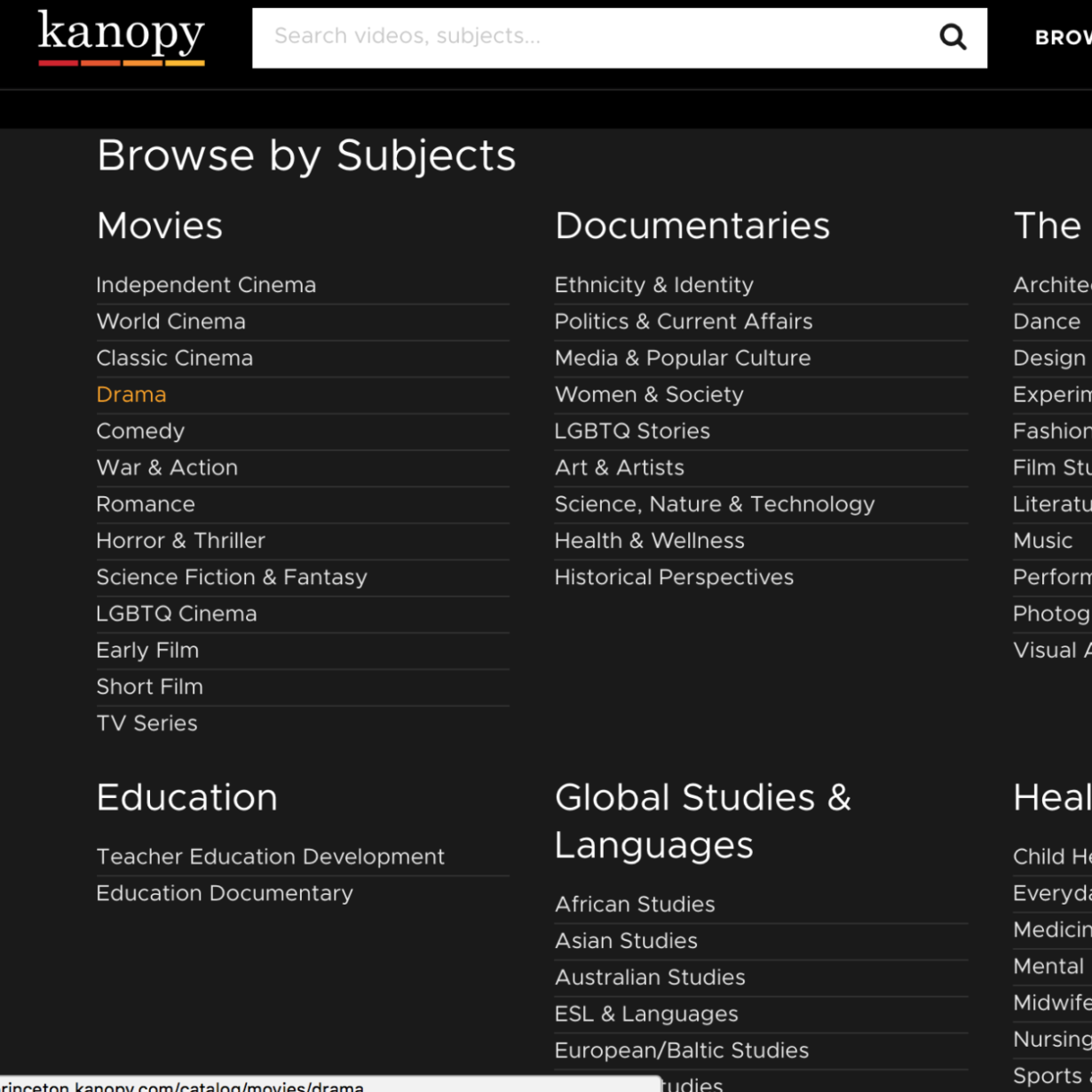Open Science, Nature & Technology documentaries
1092x1092 pixels.
tap(714, 503)
